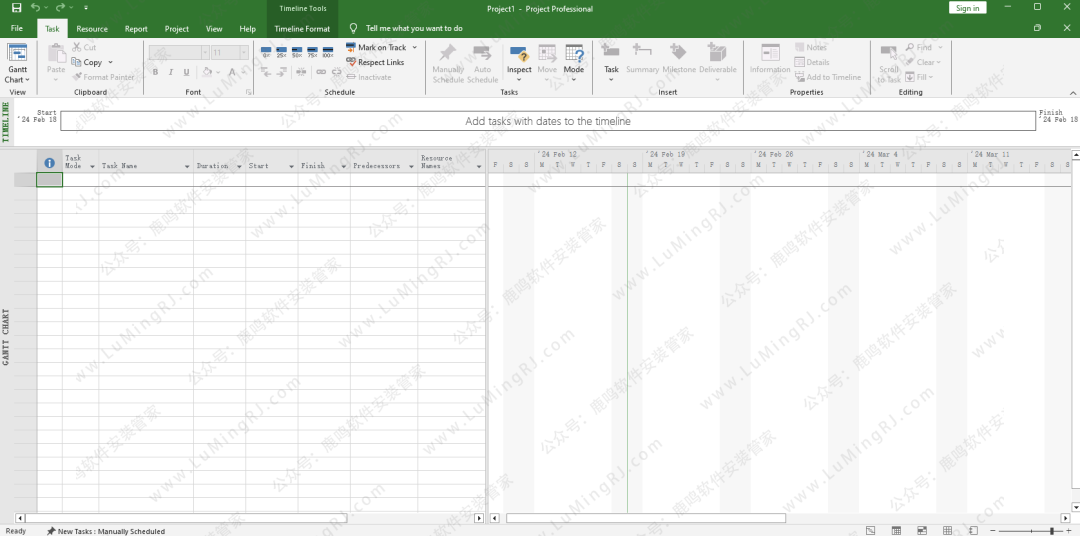
Task: Mark task as 100% complete
Action: [328, 51]
